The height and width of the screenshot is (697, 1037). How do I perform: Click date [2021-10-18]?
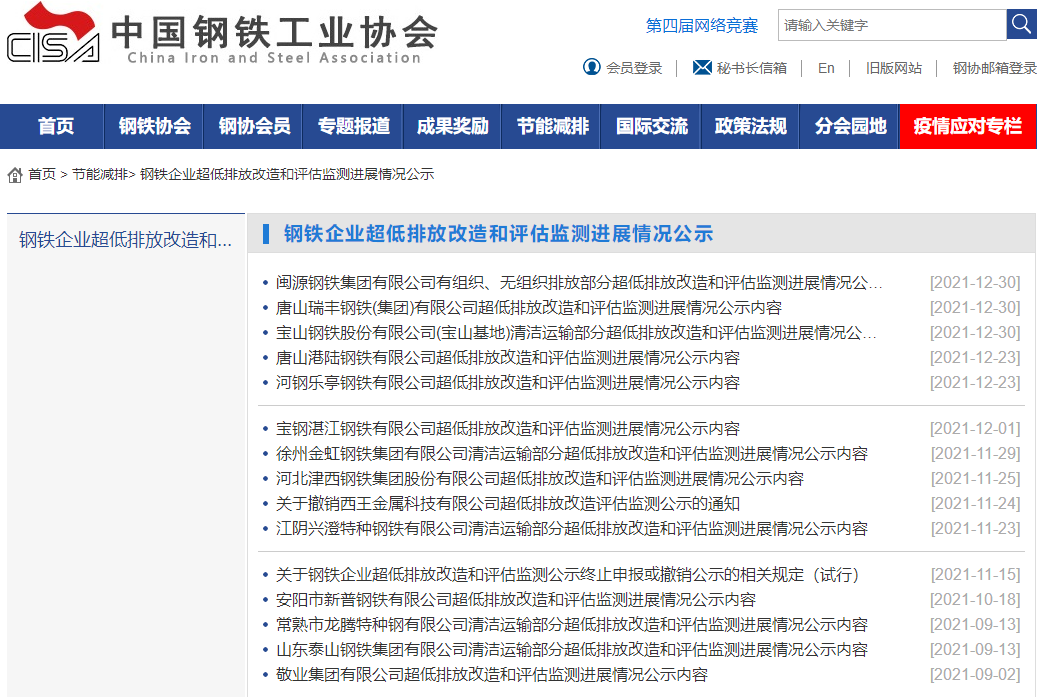975,600
